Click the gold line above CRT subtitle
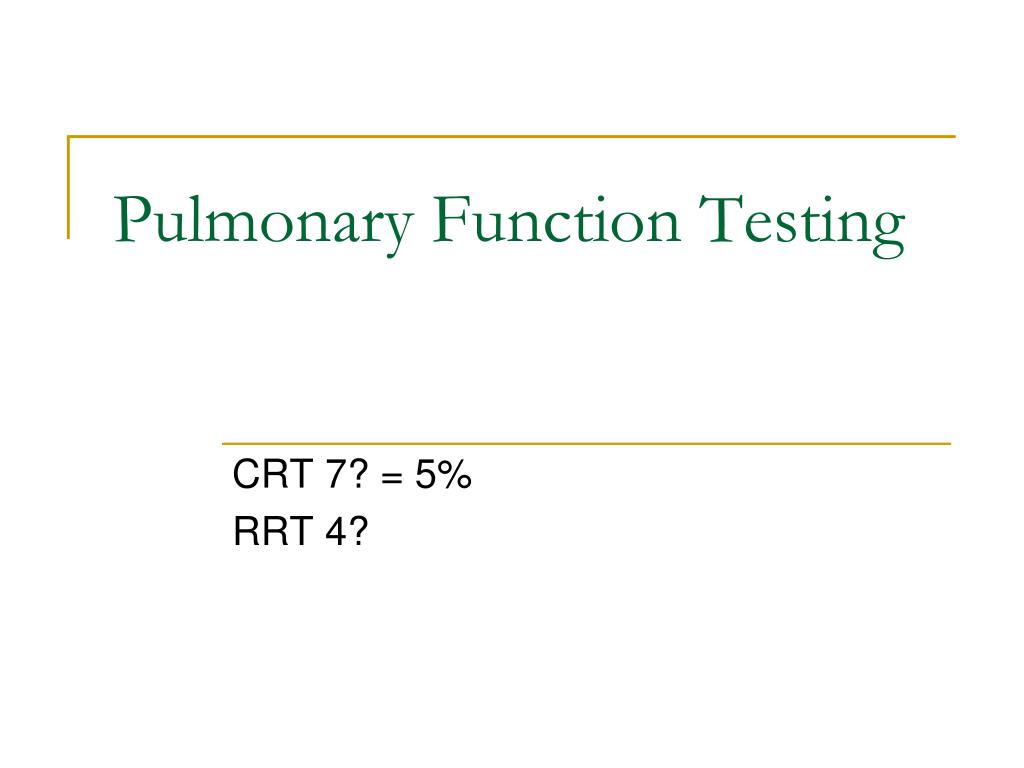This screenshot has height=768, width=1024. pos(586,443)
